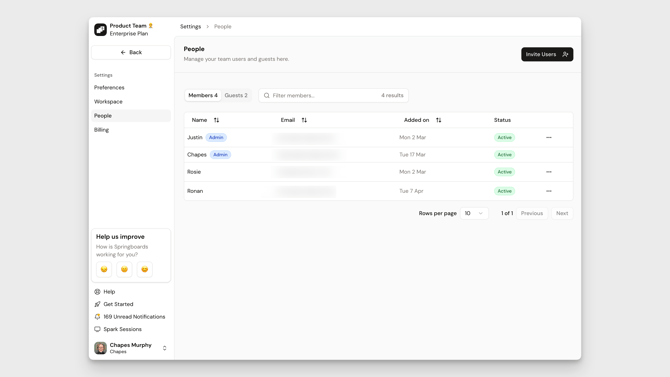Click the Ronan name cell
670x377 pixels.
coord(195,191)
